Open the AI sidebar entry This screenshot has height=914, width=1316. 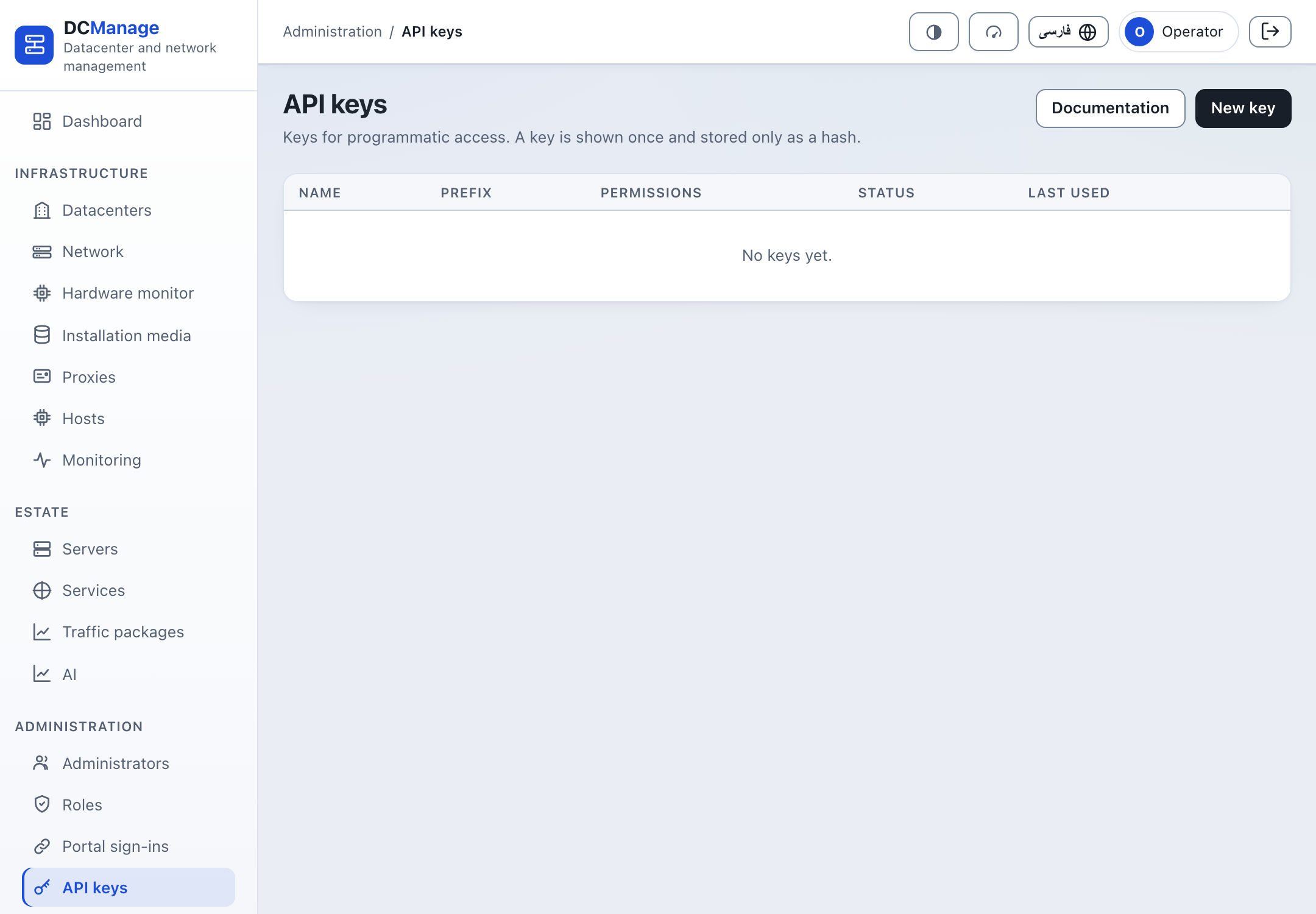click(129, 674)
